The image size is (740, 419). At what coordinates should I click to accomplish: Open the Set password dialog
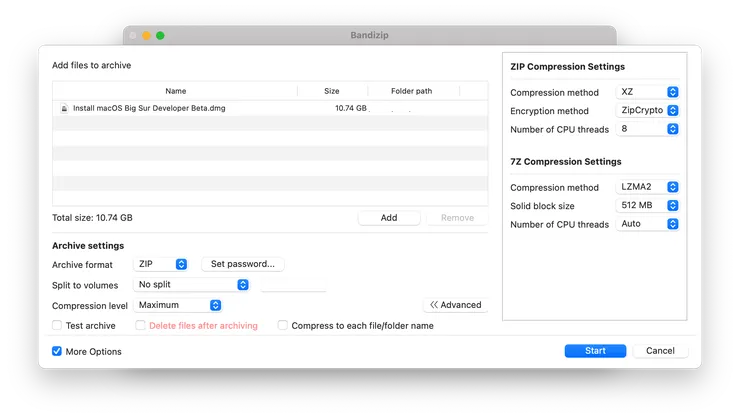(x=243, y=264)
